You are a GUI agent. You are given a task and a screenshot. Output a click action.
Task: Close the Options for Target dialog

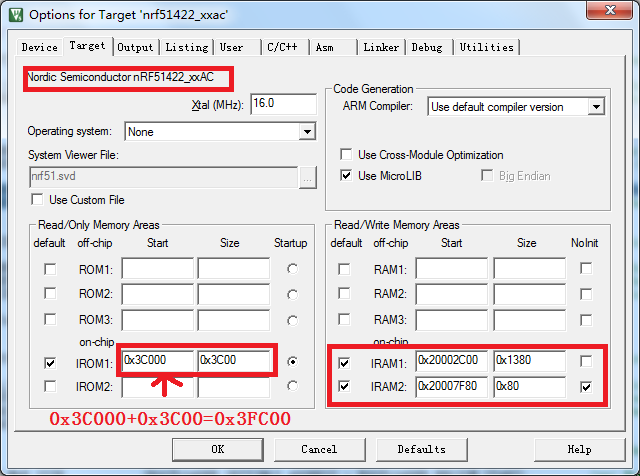pyautogui.click(x=610, y=10)
